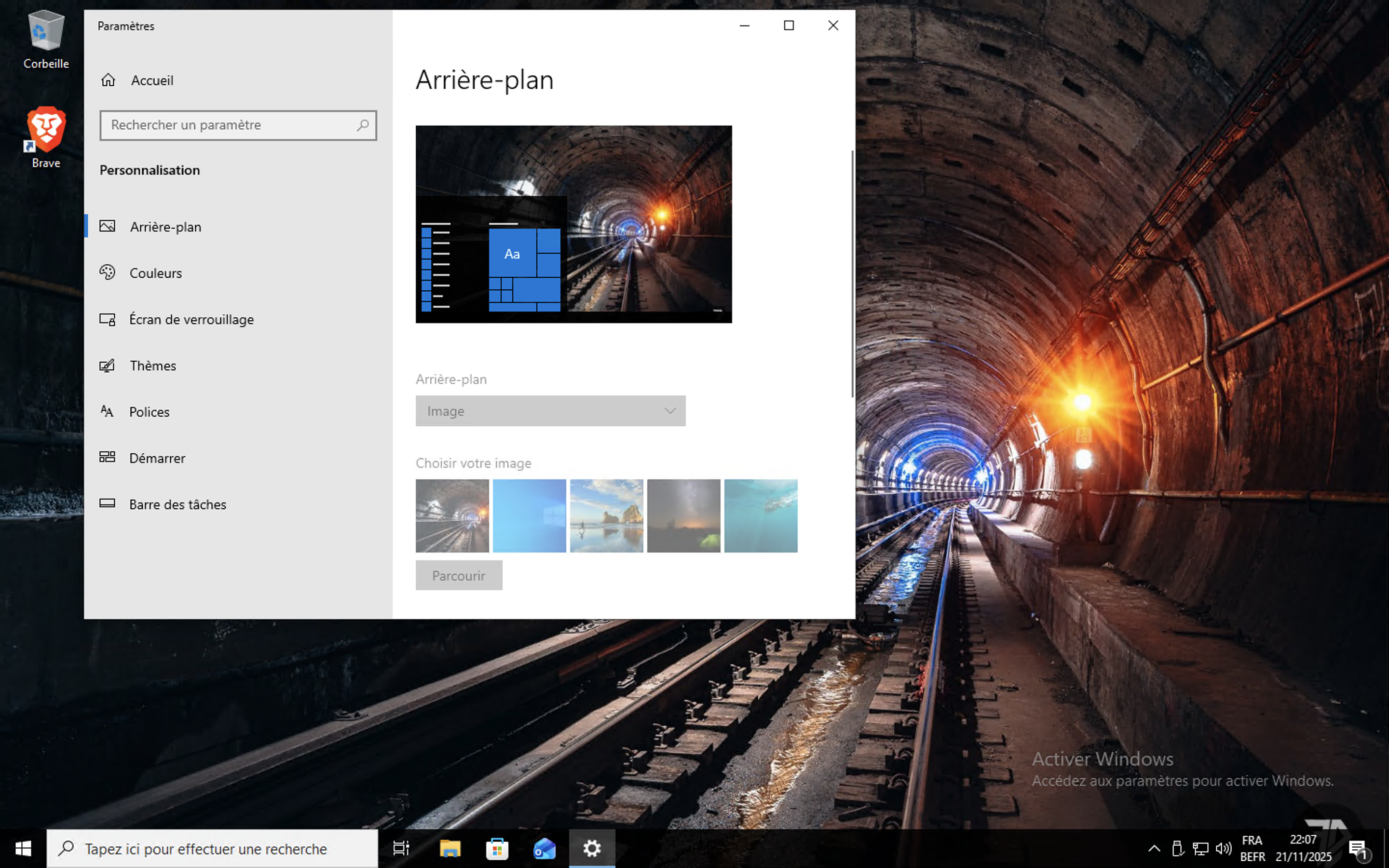Pick the blue Windows logo wallpaper
The height and width of the screenshot is (868, 1389).
[x=529, y=515]
